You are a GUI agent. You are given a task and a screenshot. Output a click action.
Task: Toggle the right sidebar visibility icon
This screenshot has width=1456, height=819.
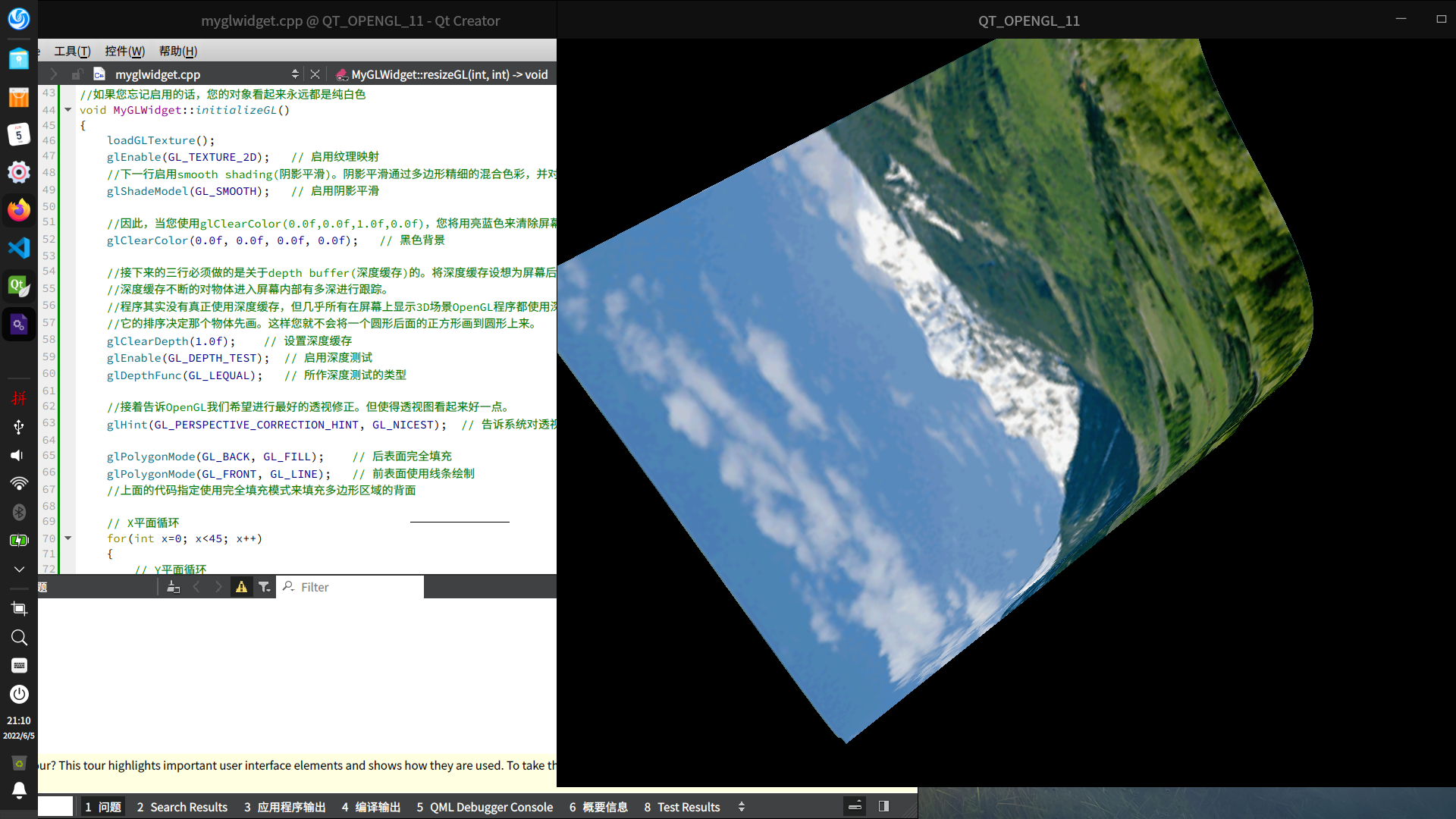tap(883, 806)
